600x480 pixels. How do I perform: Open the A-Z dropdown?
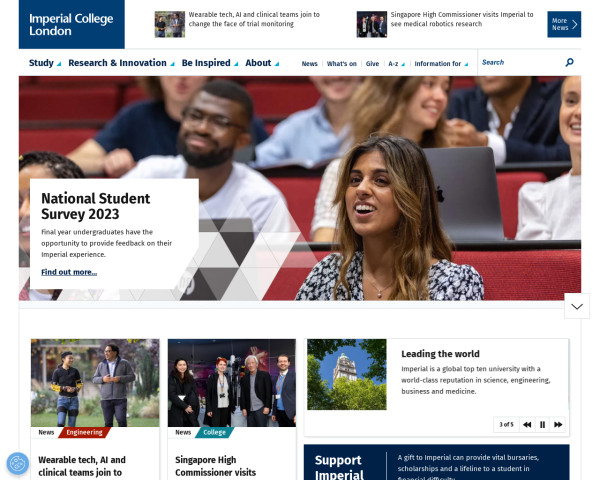396,64
